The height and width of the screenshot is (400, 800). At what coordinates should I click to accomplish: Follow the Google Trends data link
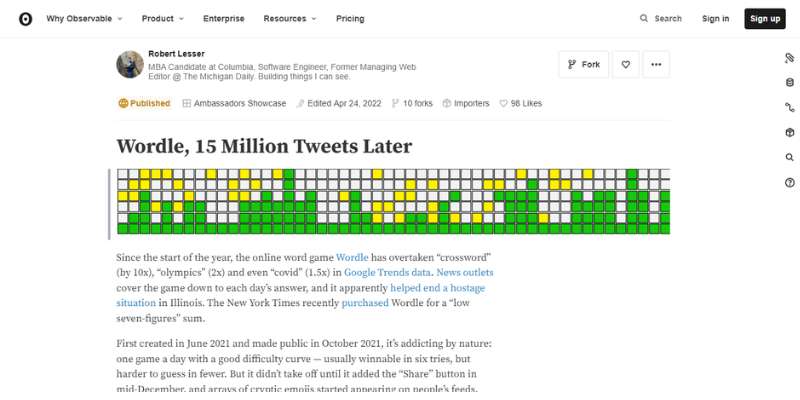tap(387, 272)
